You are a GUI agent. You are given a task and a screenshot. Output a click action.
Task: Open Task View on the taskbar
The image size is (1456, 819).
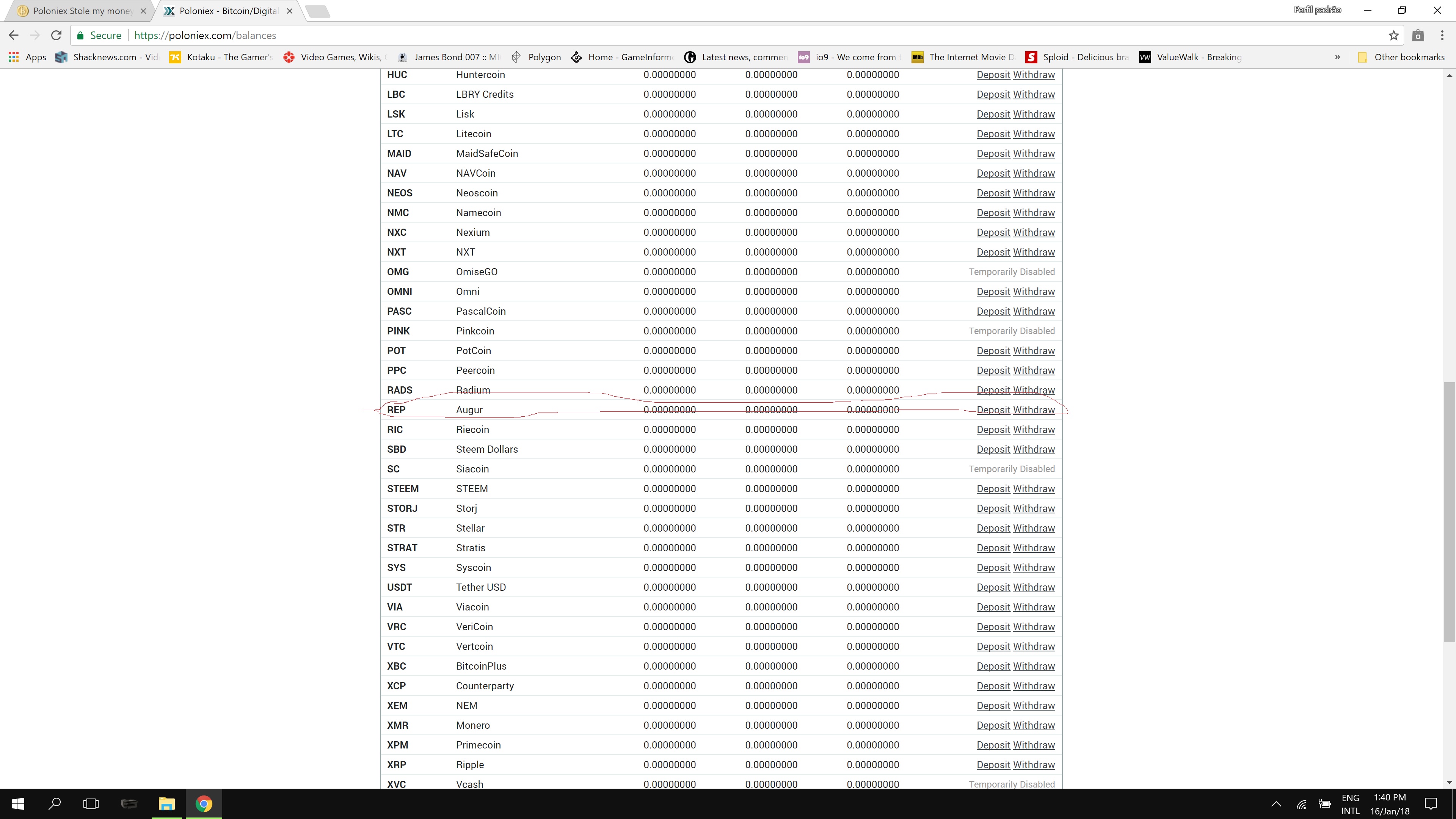tap(91, 804)
